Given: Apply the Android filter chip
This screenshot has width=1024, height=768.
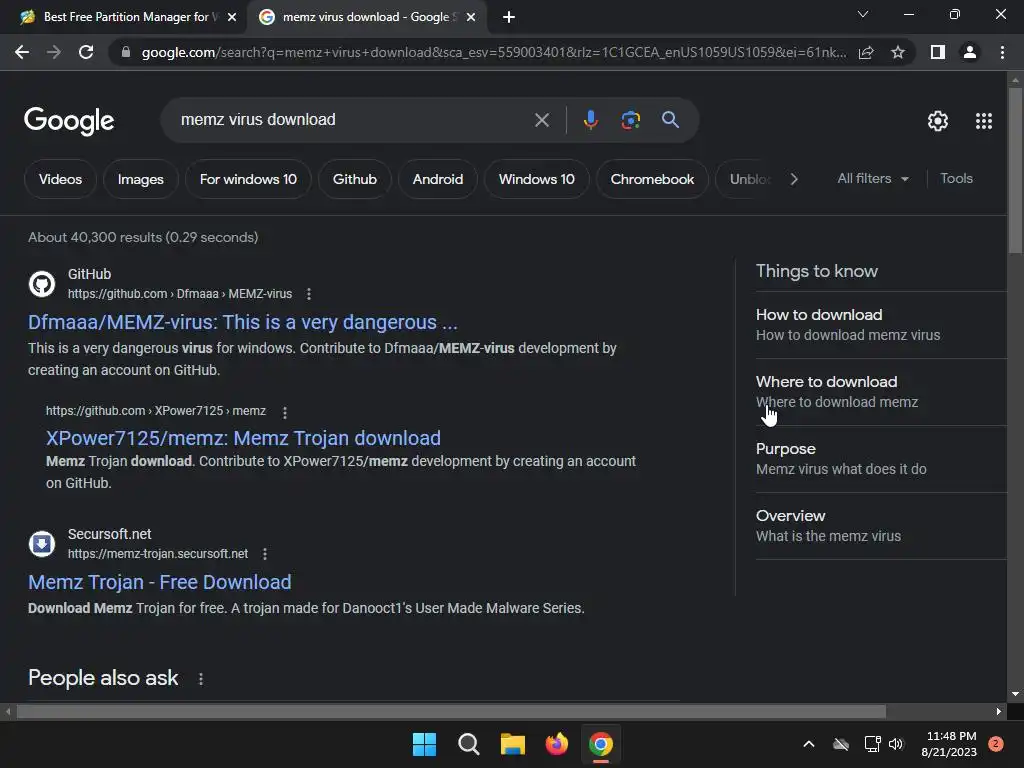Looking at the screenshot, I should point(438,179).
